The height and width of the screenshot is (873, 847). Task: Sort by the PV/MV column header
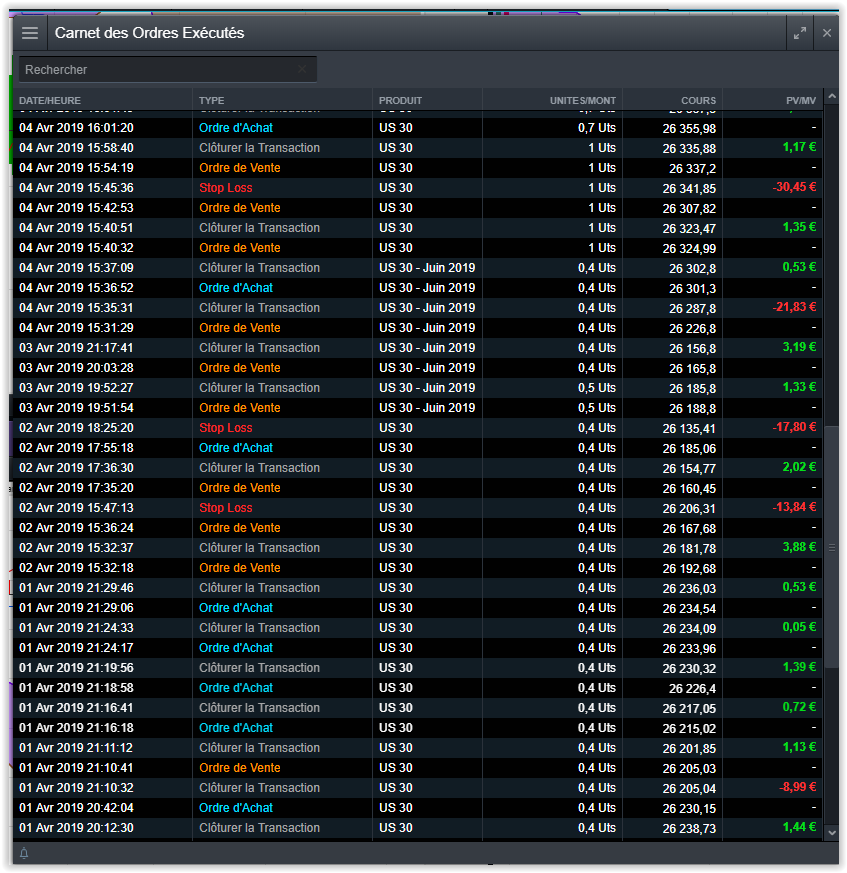point(801,101)
